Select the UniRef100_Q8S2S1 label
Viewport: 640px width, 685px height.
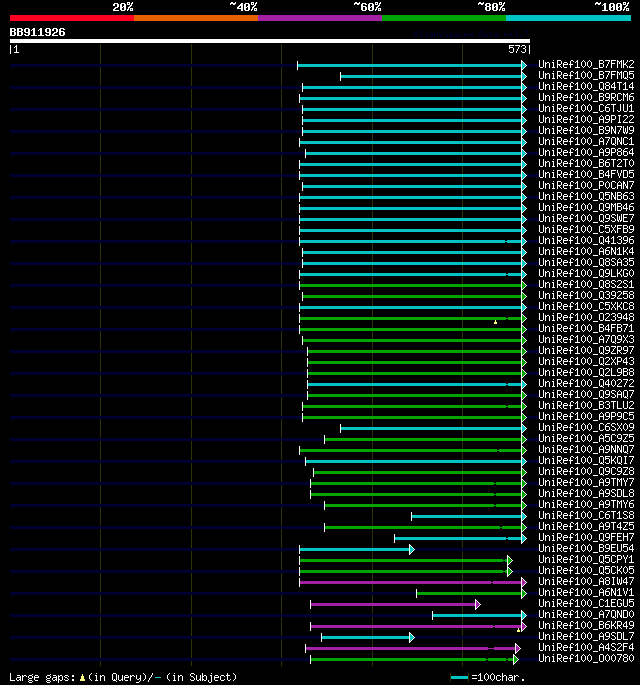[x=586, y=284]
